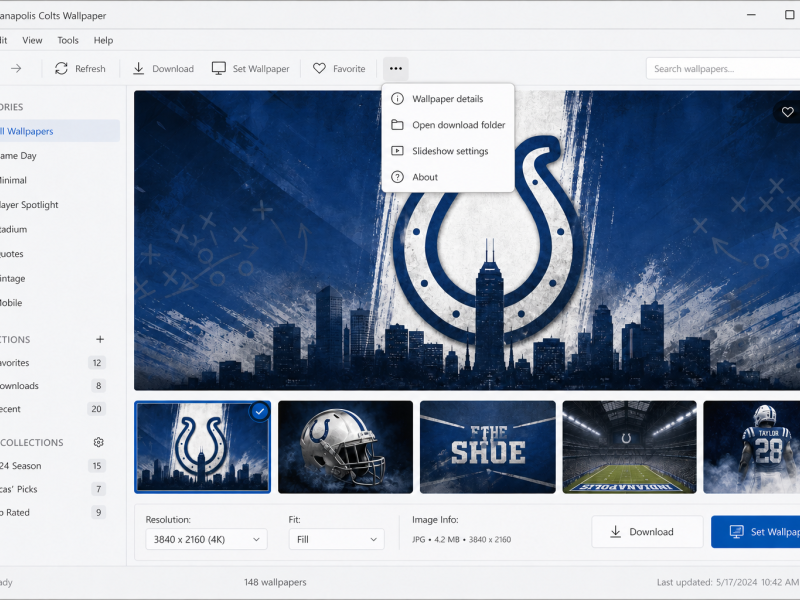Viewport: 800px width, 600px height.
Task: Click the 148 wallpapers status text
Action: (x=275, y=582)
